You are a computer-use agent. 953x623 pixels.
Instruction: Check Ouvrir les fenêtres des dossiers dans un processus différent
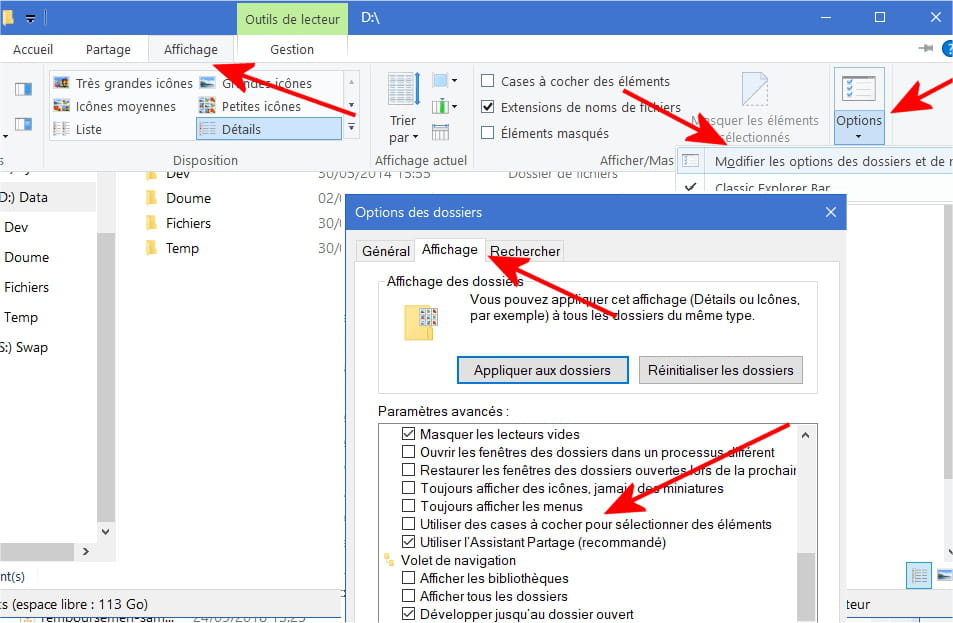click(x=408, y=452)
